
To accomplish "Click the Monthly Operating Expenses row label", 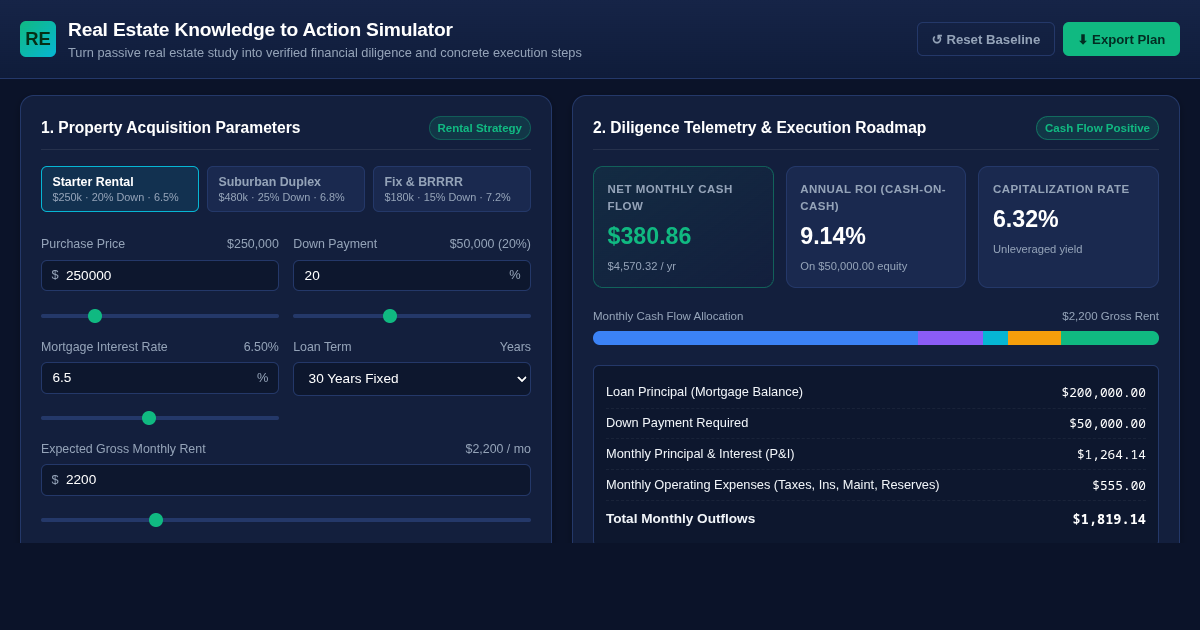I will [x=773, y=485].
